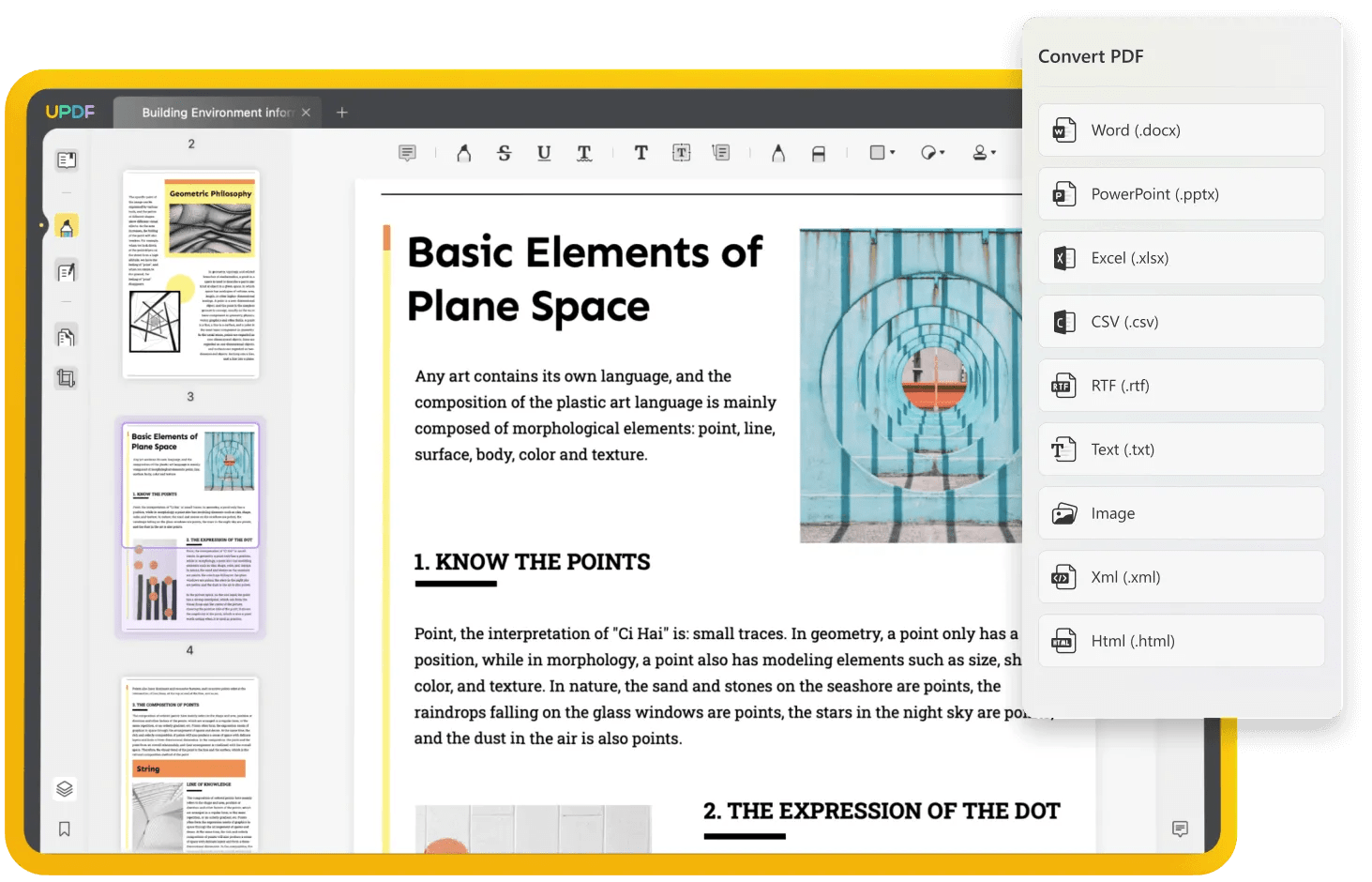Click the comment panel icon at bottom right
The image size is (1372, 882).
(1181, 829)
